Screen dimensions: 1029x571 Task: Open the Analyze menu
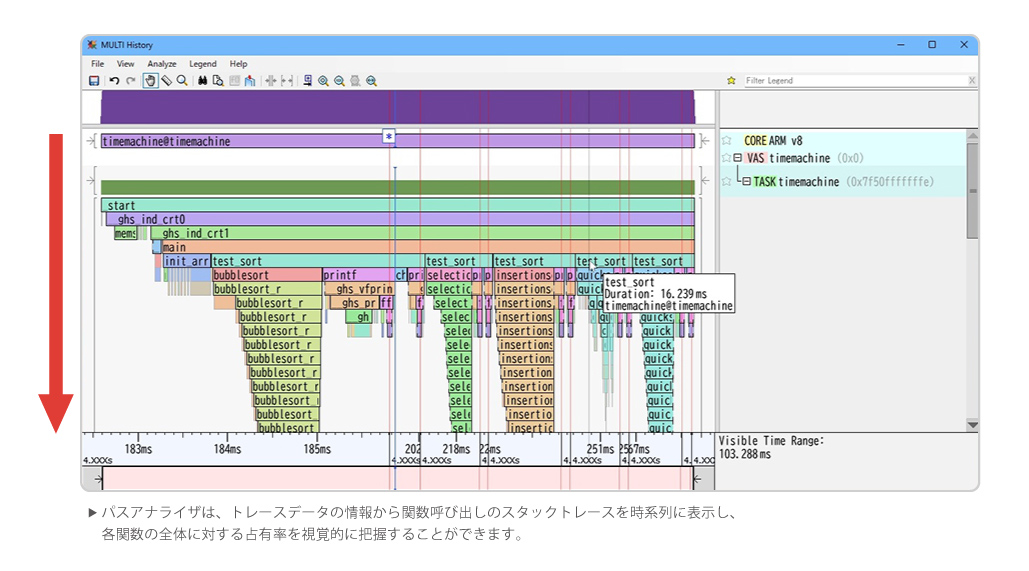pyautogui.click(x=161, y=64)
